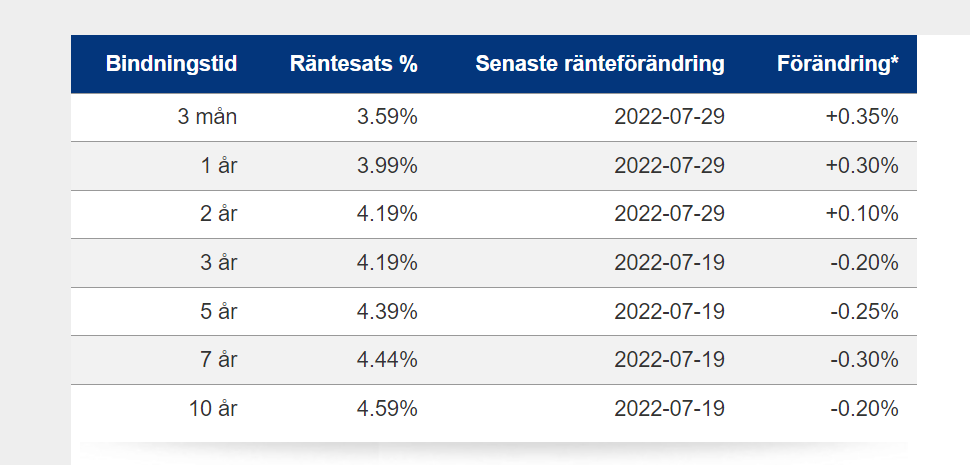Click the date in the 3 mån row
The height and width of the screenshot is (465, 970).
click(669, 116)
